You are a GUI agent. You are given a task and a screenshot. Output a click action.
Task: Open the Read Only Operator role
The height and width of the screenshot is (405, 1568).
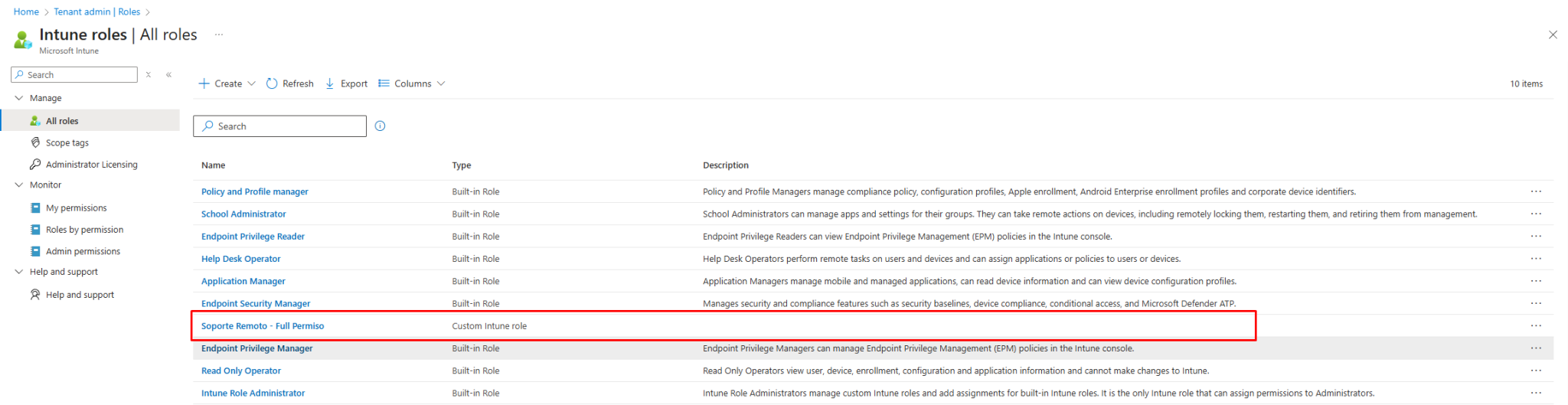[241, 371]
